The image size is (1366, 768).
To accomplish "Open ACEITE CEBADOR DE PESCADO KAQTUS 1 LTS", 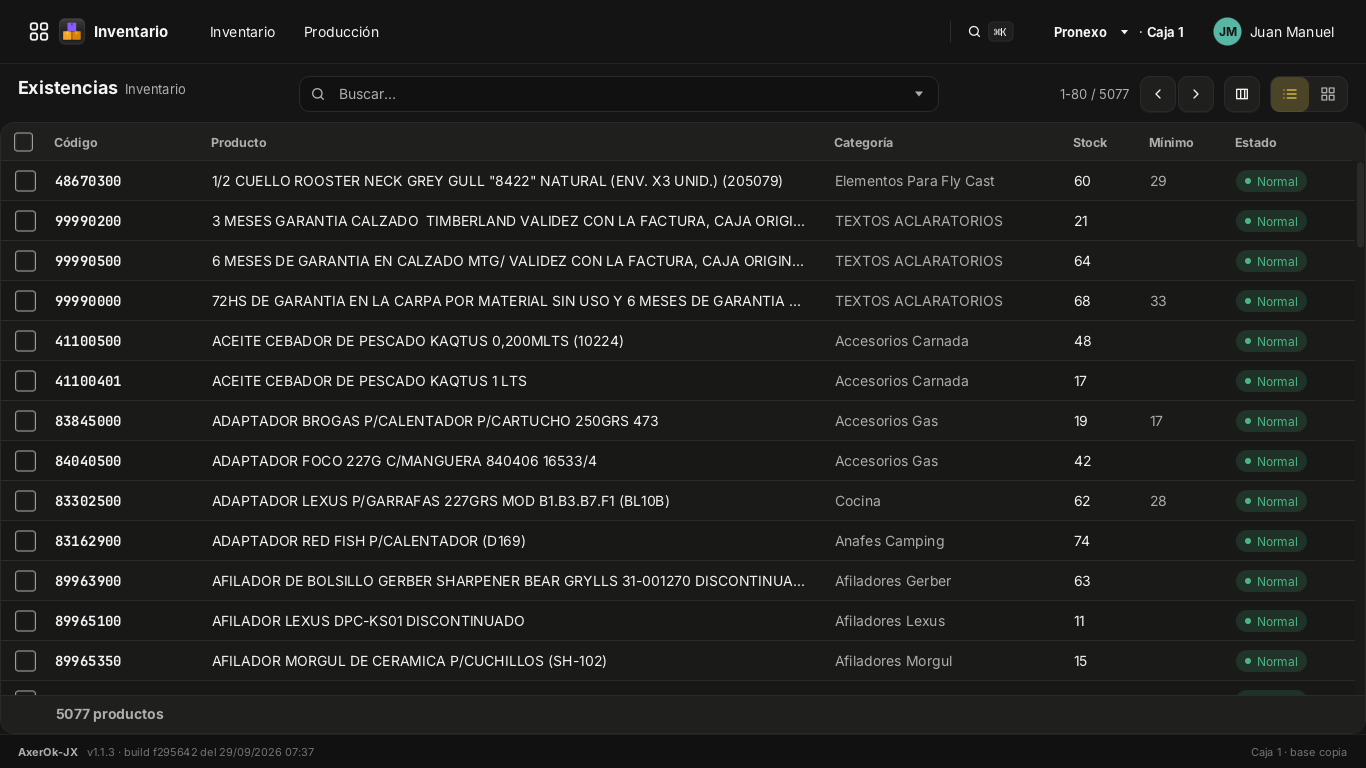I will 369,381.
